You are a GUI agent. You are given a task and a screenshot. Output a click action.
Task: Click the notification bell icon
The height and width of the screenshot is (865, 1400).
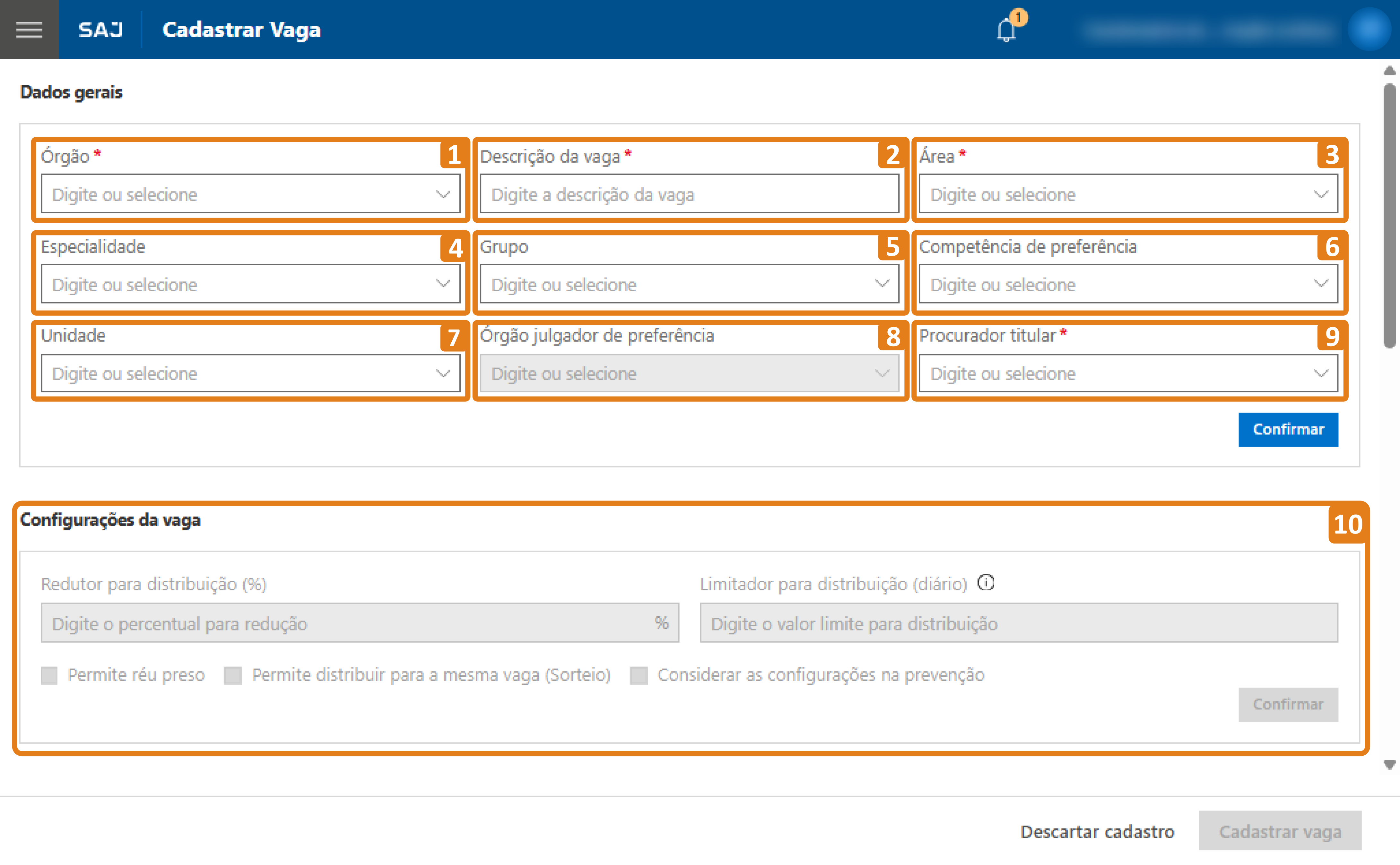pyautogui.click(x=1006, y=30)
